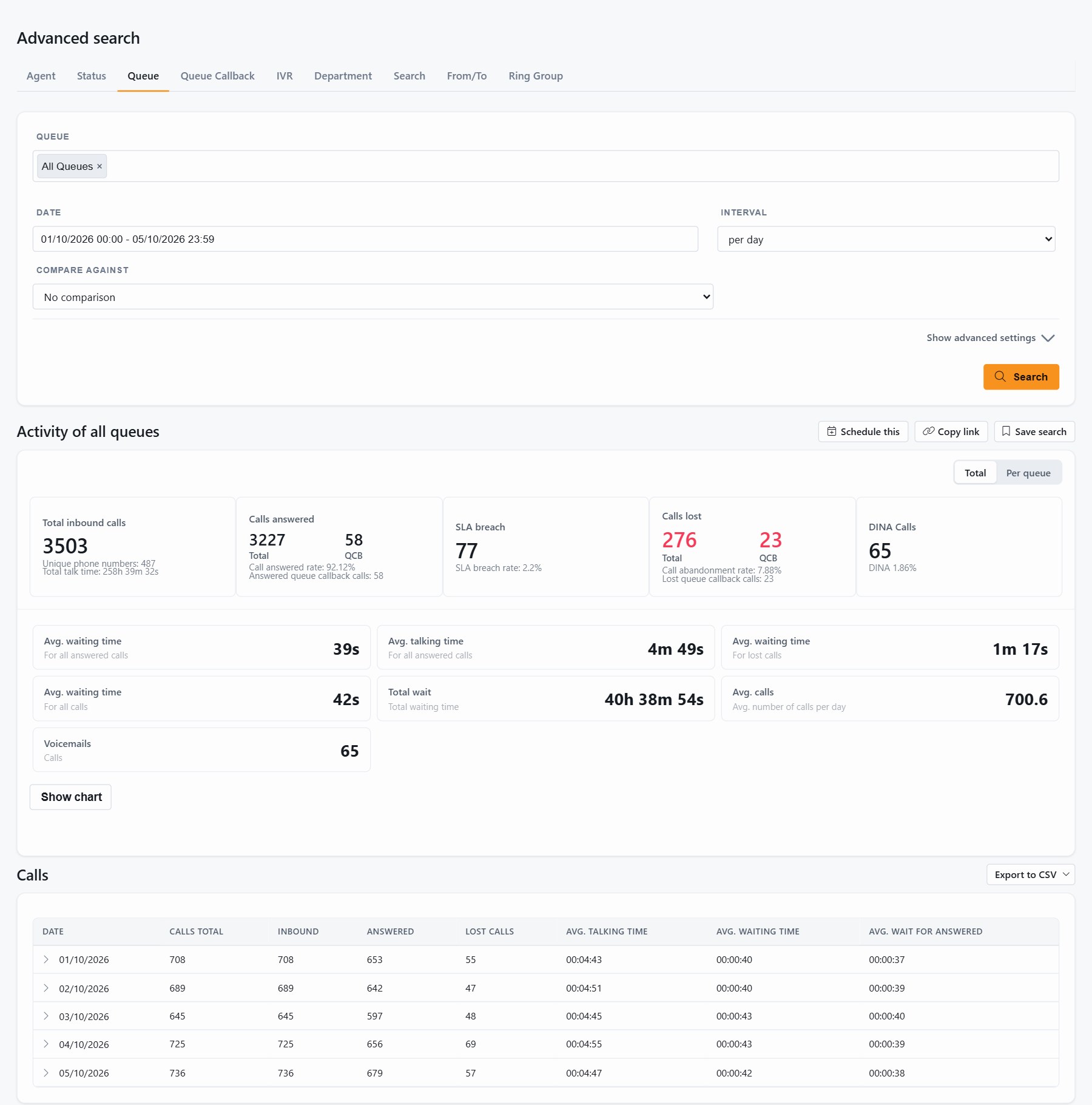Image resolution: width=1092 pixels, height=1105 pixels.
Task: Click the Avg. Talking Time header
Action: pyautogui.click(x=607, y=931)
